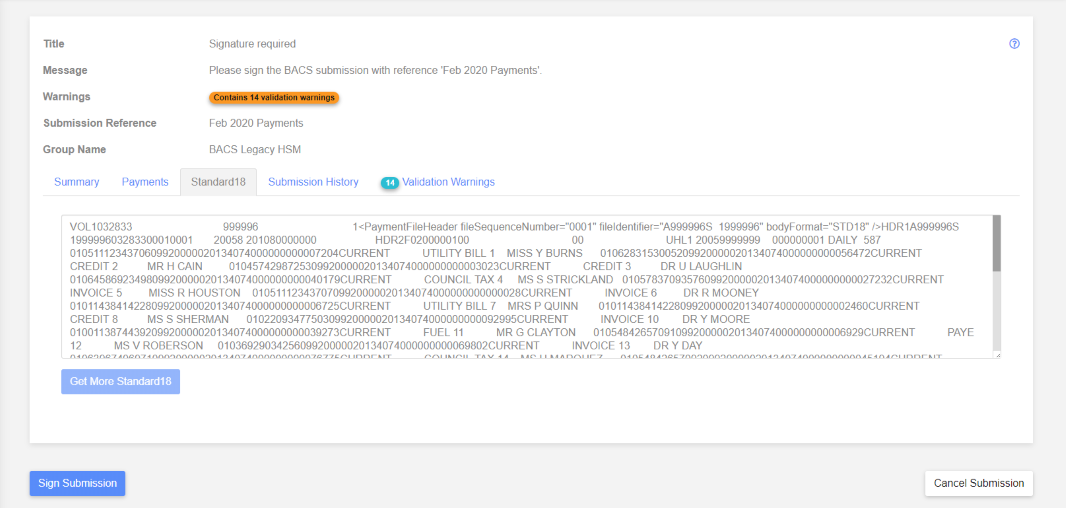Image resolution: width=1066 pixels, height=508 pixels.
Task: Click the 'Submission Reference' field label
Action: 100,123
